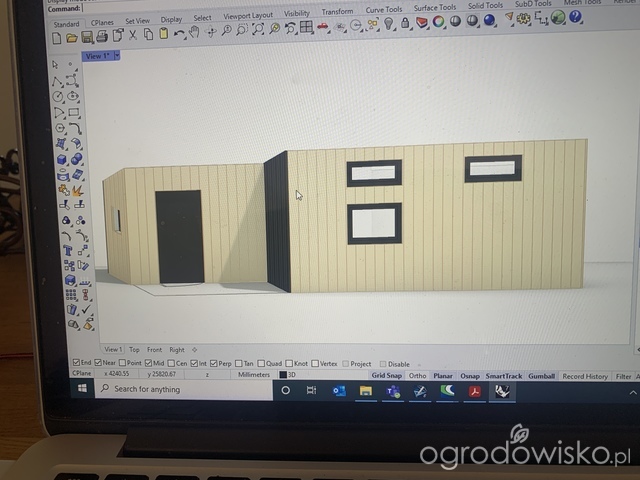Click the Windows search box
Image resolution: width=640 pixels, height=480 pixels.
[x=184, y=389]
